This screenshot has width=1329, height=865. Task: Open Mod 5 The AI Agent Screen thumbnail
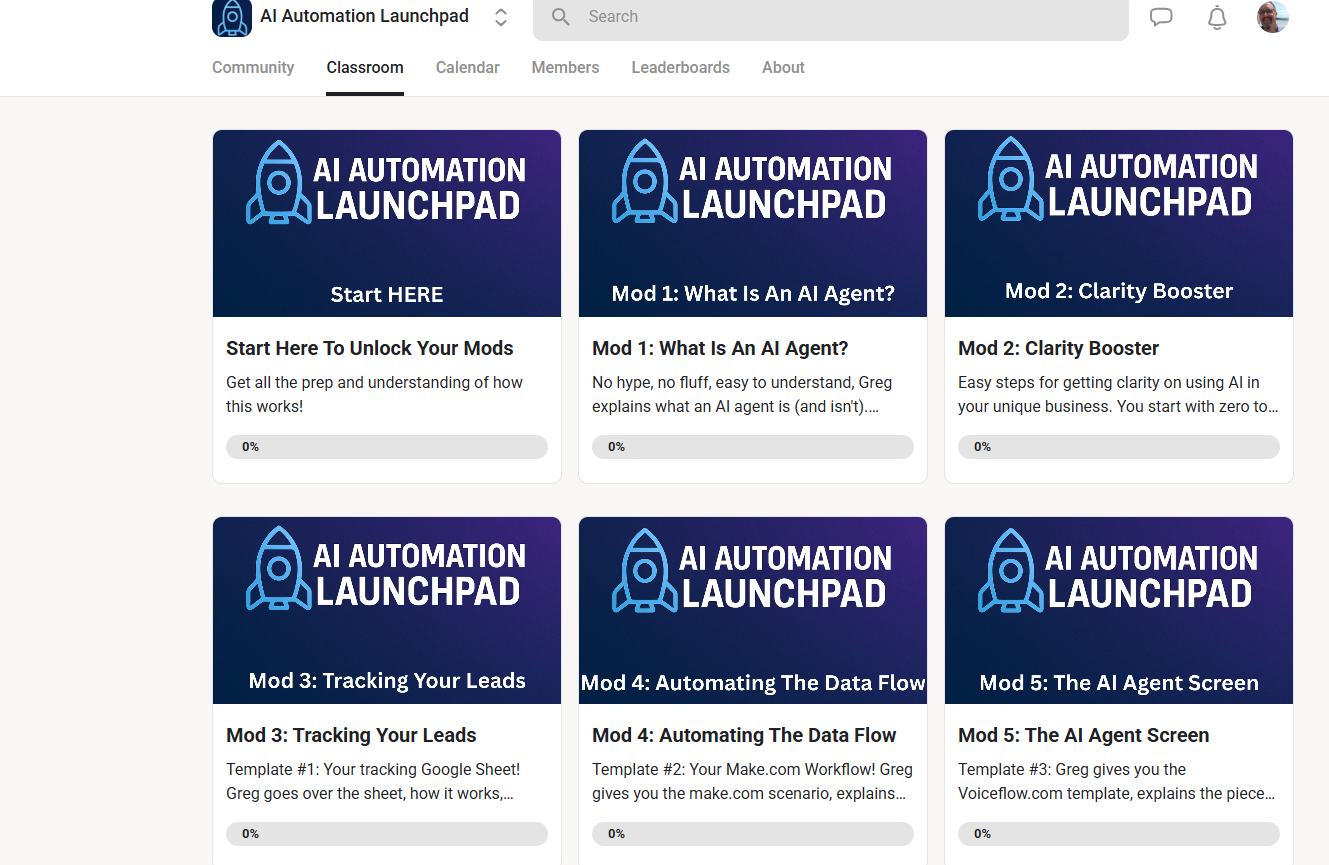[1119, 610]
